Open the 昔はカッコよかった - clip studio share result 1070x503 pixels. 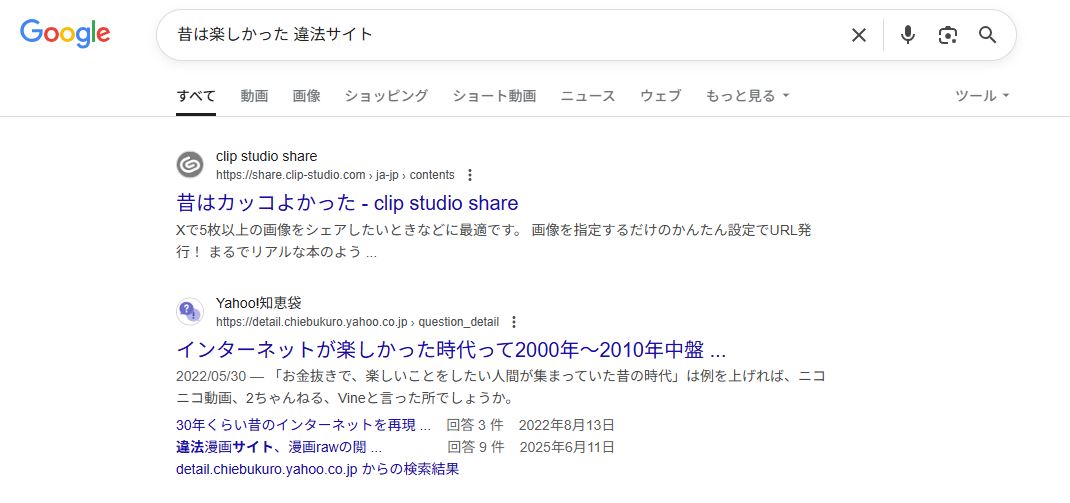coord(347,203)
